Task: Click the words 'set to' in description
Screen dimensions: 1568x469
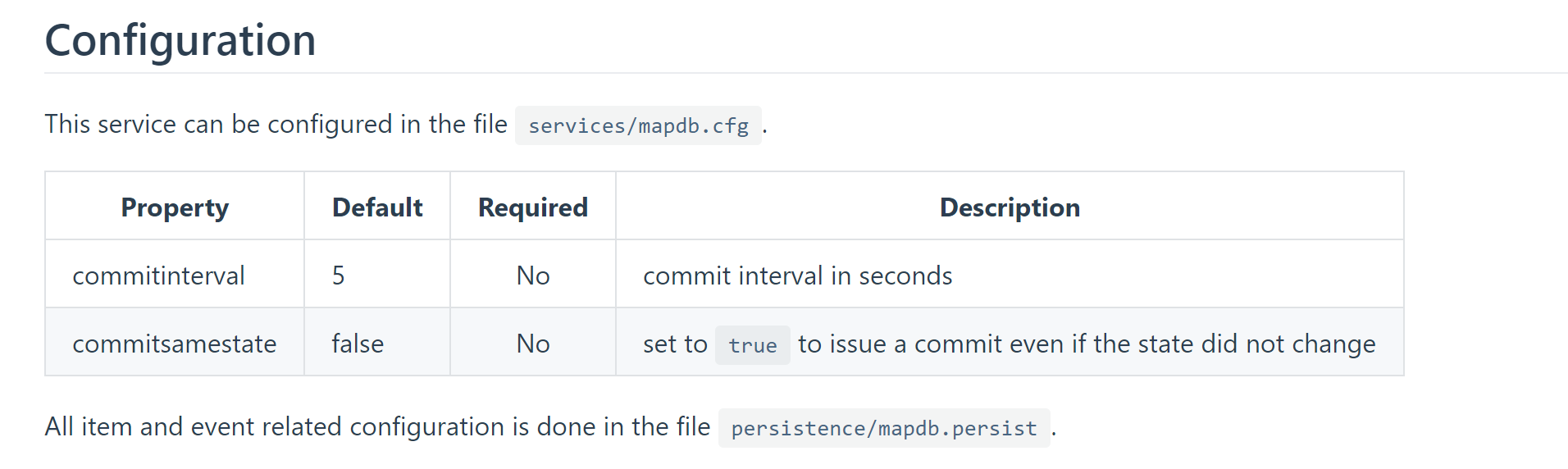Action: click(x=675, y=344)
